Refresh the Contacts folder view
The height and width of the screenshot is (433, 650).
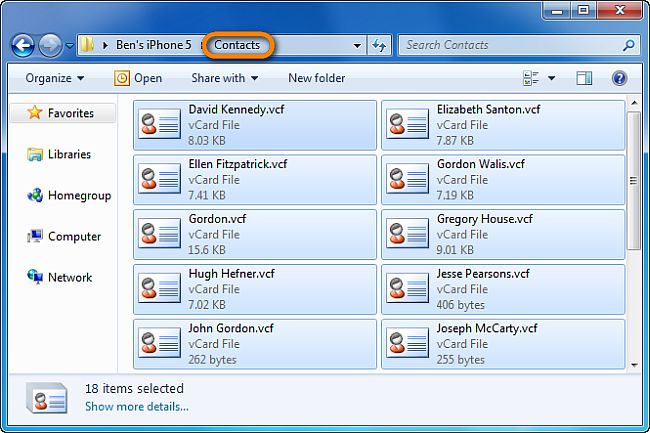coord(380,46)
